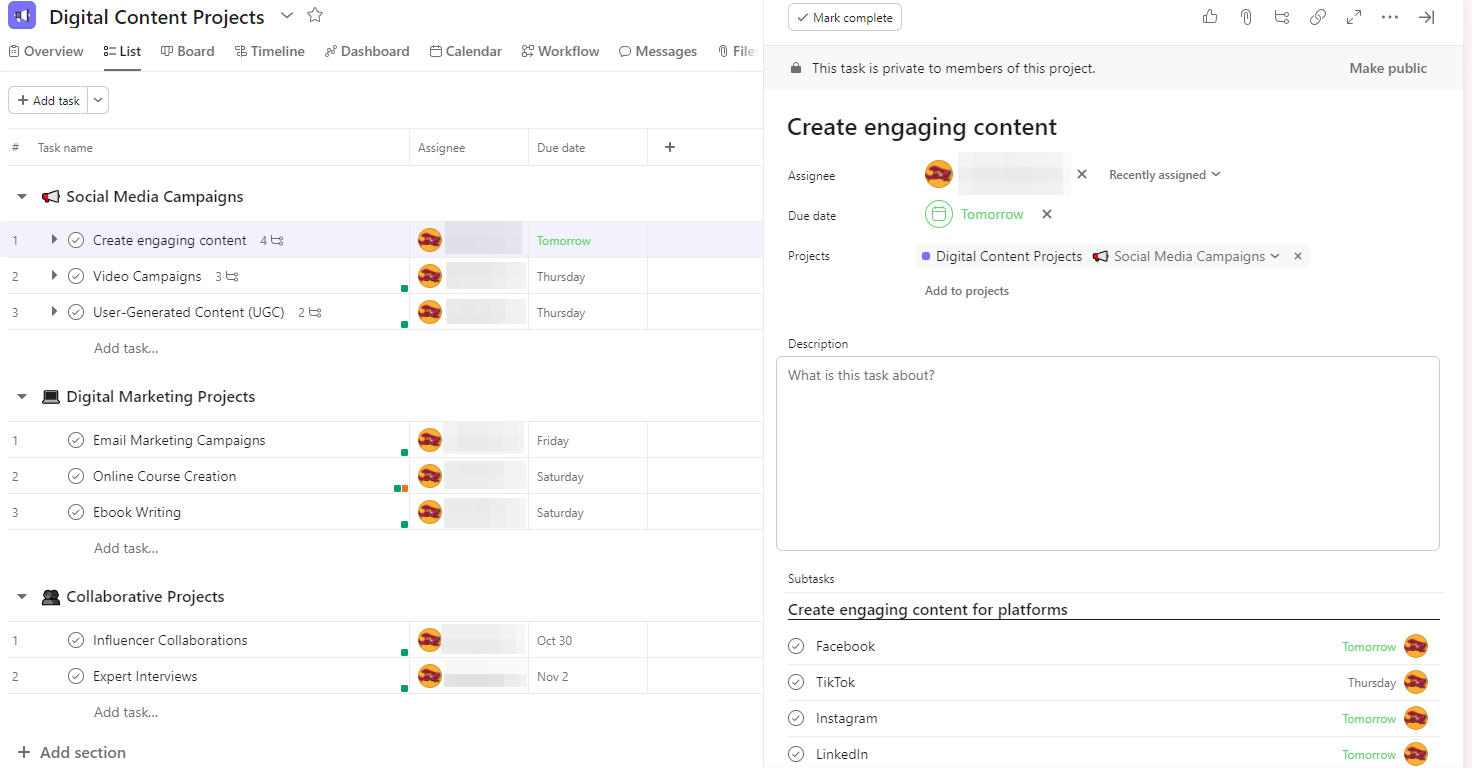
Task: Open the Recently assigned dropdown
Action: point(1165,175)
